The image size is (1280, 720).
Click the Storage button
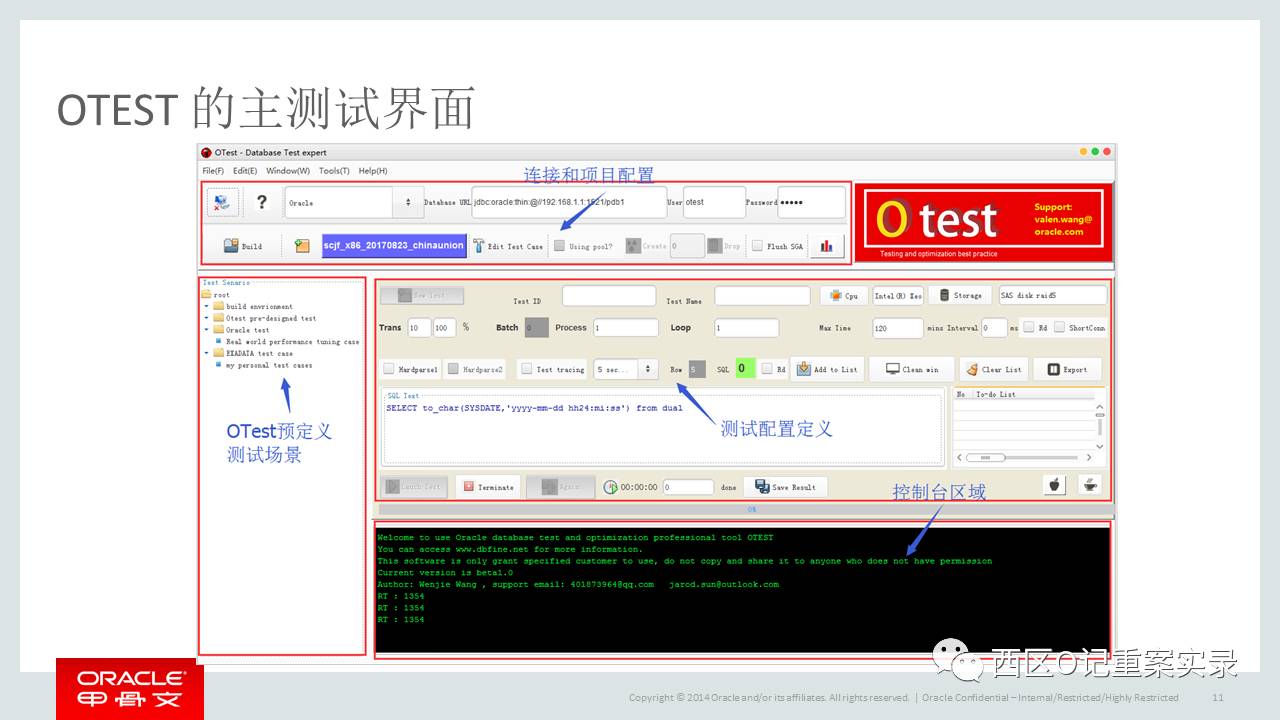click(x=960, y=295)
